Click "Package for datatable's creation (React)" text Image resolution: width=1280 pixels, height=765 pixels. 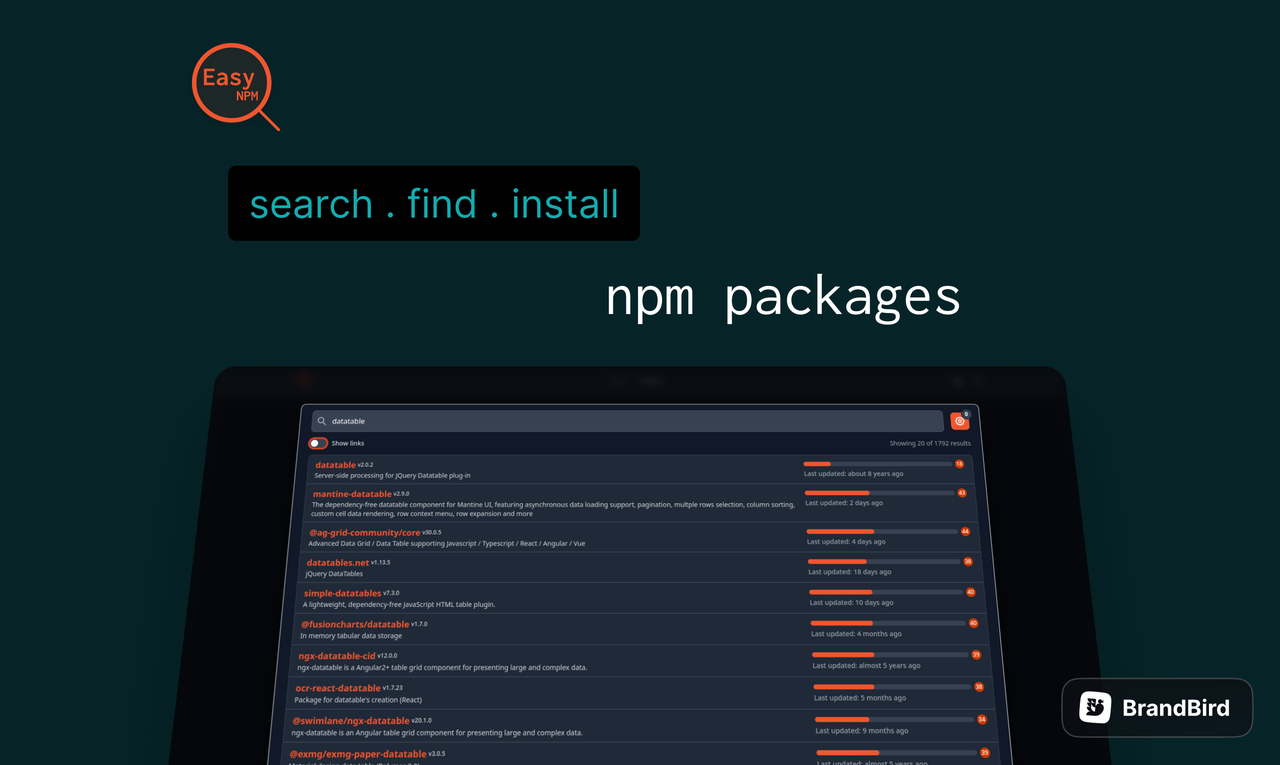point(357,700)
